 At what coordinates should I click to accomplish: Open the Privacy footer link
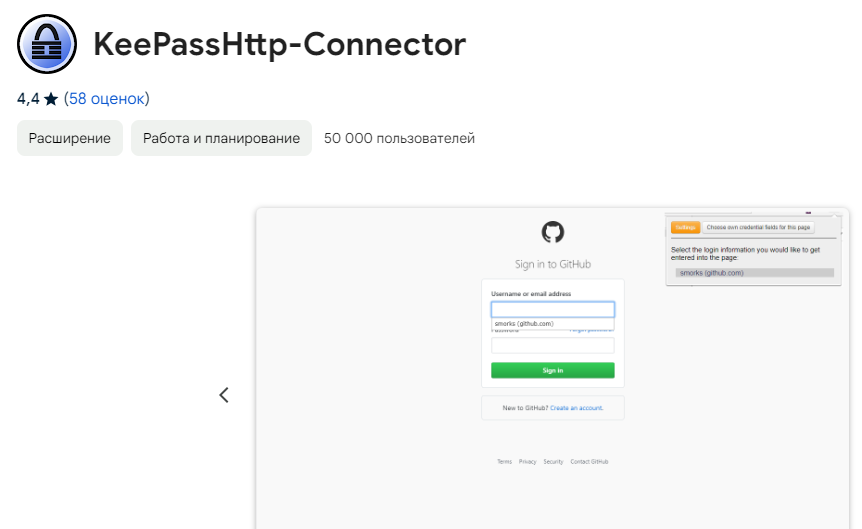pyautogui.click(x=527, y=462)
